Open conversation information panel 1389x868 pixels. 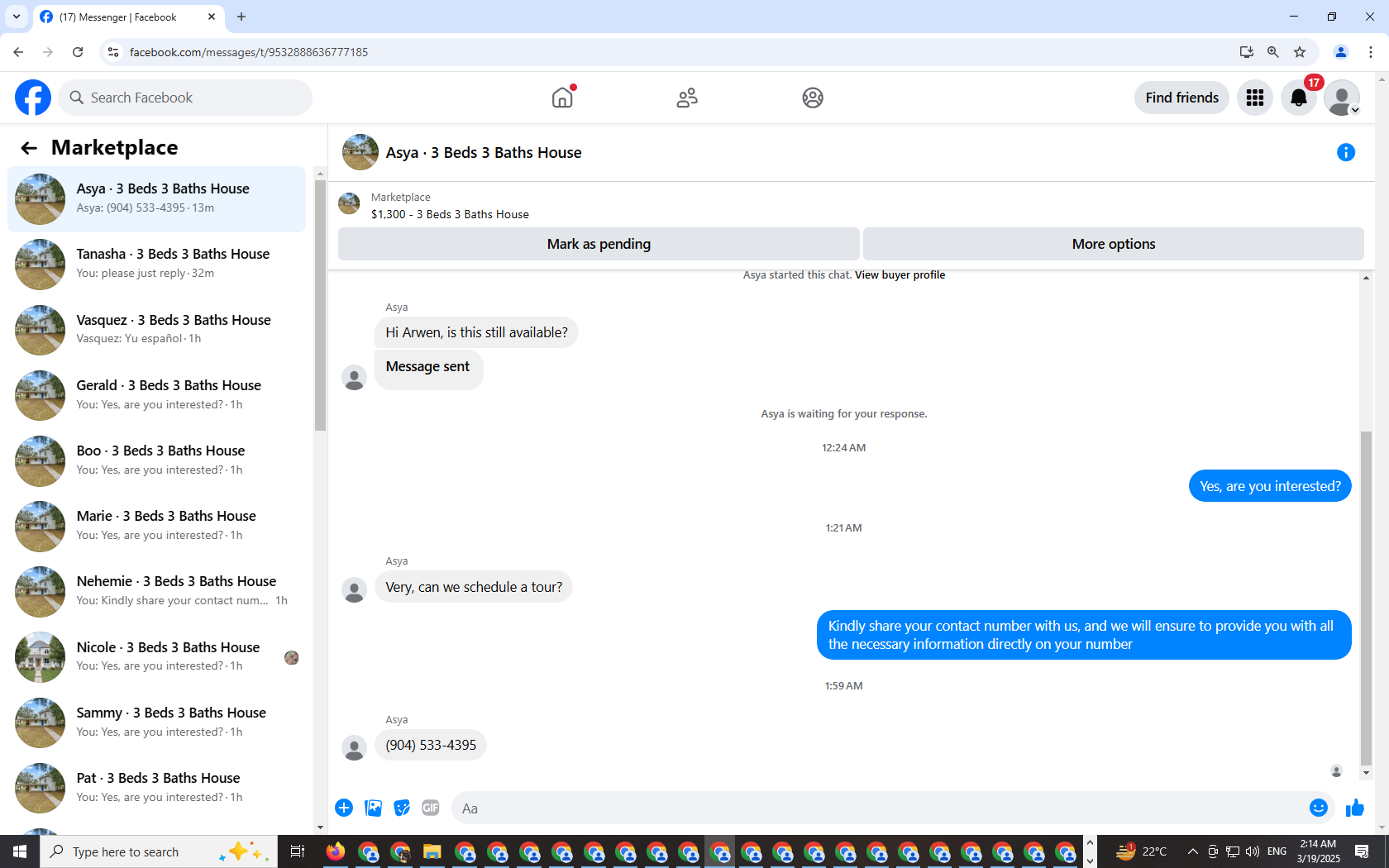click(1346, 152)
